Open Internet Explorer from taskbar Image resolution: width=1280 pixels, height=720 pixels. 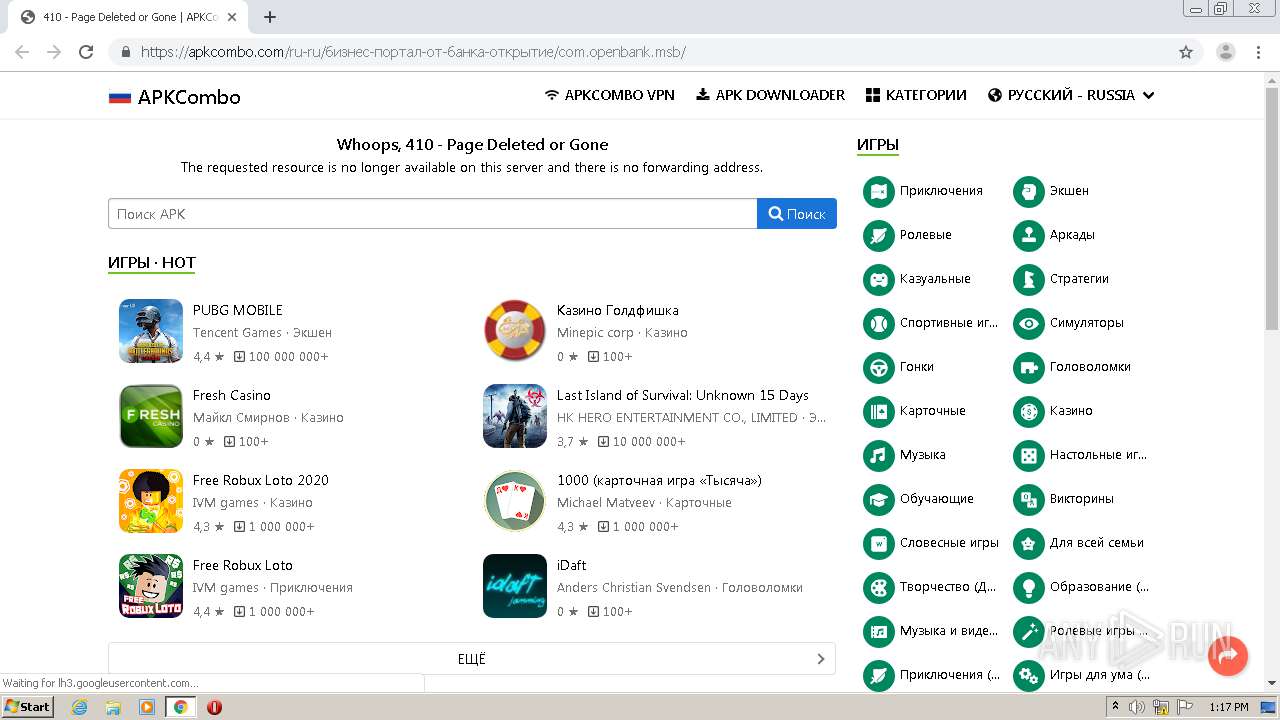coord(80,707)
